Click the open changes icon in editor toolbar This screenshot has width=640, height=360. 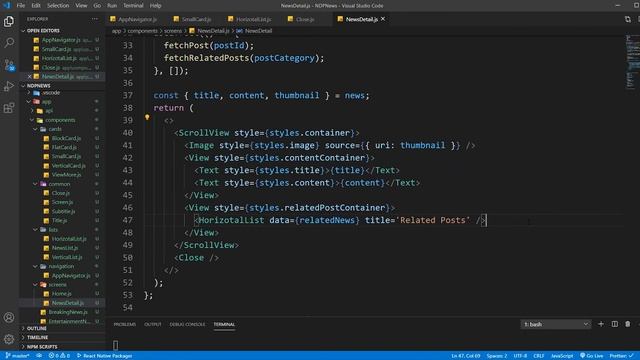(628, 19)
